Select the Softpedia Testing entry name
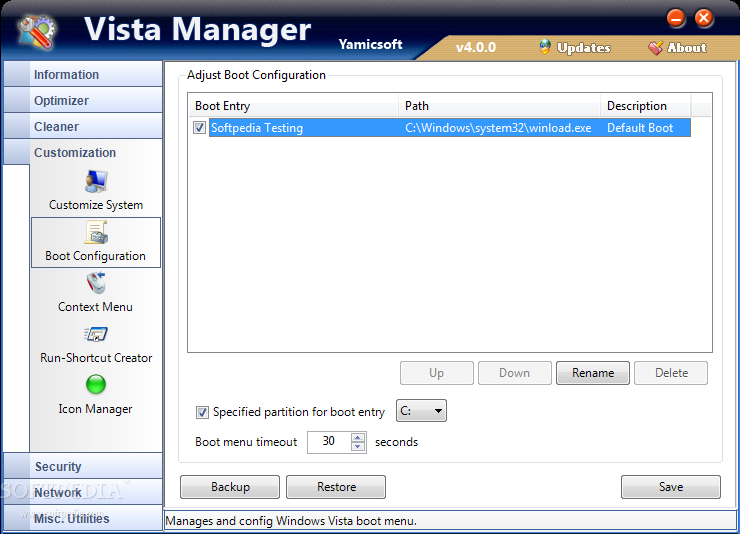The image size is (740, 534). pyautogui.click(x=257, y=128)
